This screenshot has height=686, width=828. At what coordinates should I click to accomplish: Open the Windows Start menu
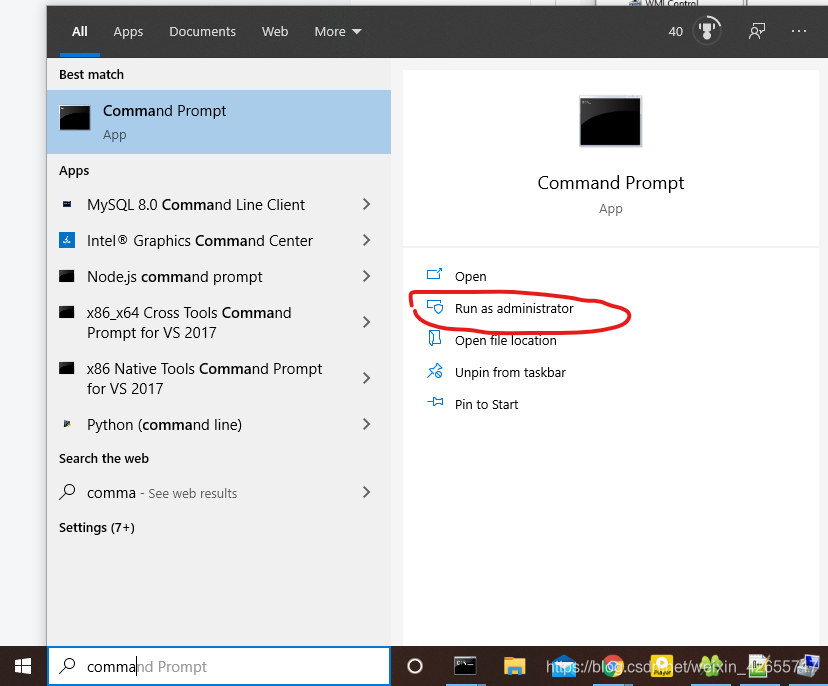pyautogui.click(x=23, y=666)
